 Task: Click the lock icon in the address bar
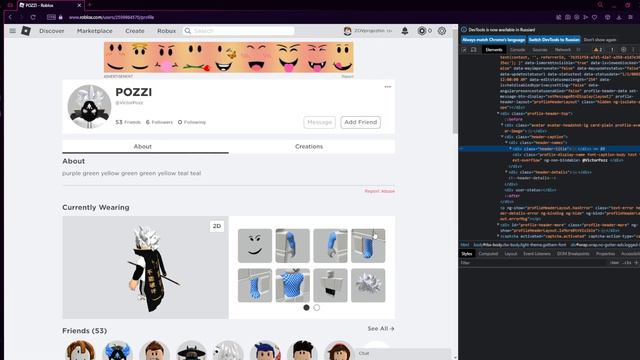[60, 17]
